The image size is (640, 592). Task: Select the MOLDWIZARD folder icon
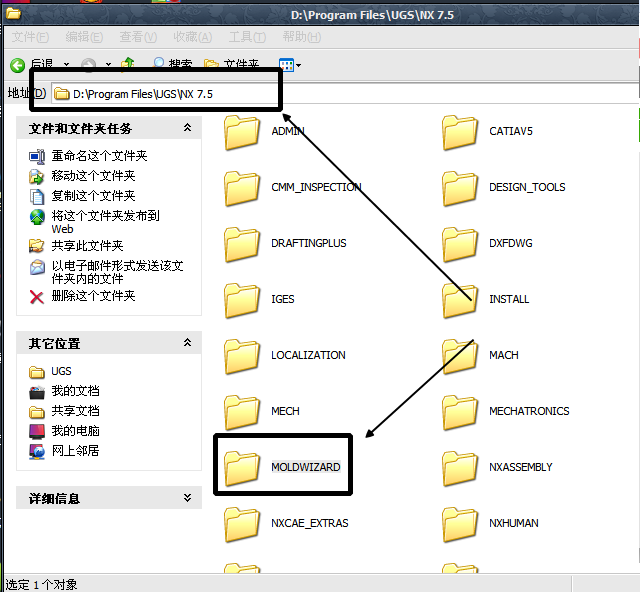coord(242,467)
